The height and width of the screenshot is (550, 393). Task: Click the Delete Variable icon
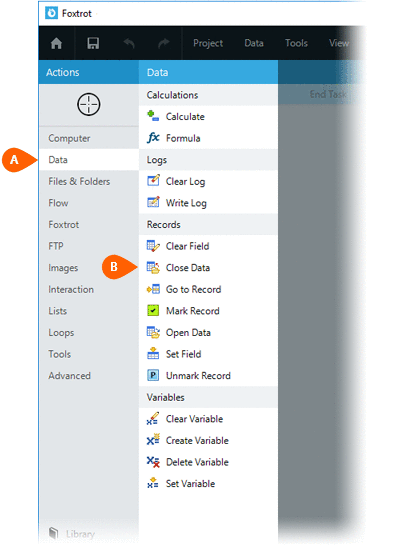[x=153, y=462]
